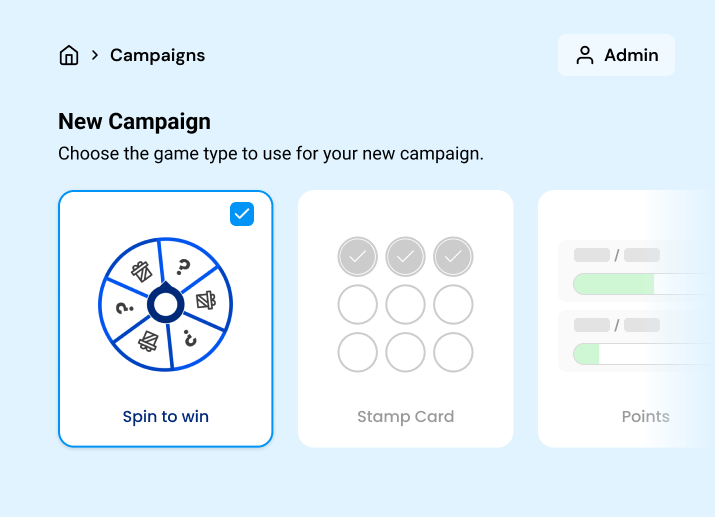The image size is (715, 517).
Task: Click the middle checked stamp in top row
Action: tap(405, 257)
